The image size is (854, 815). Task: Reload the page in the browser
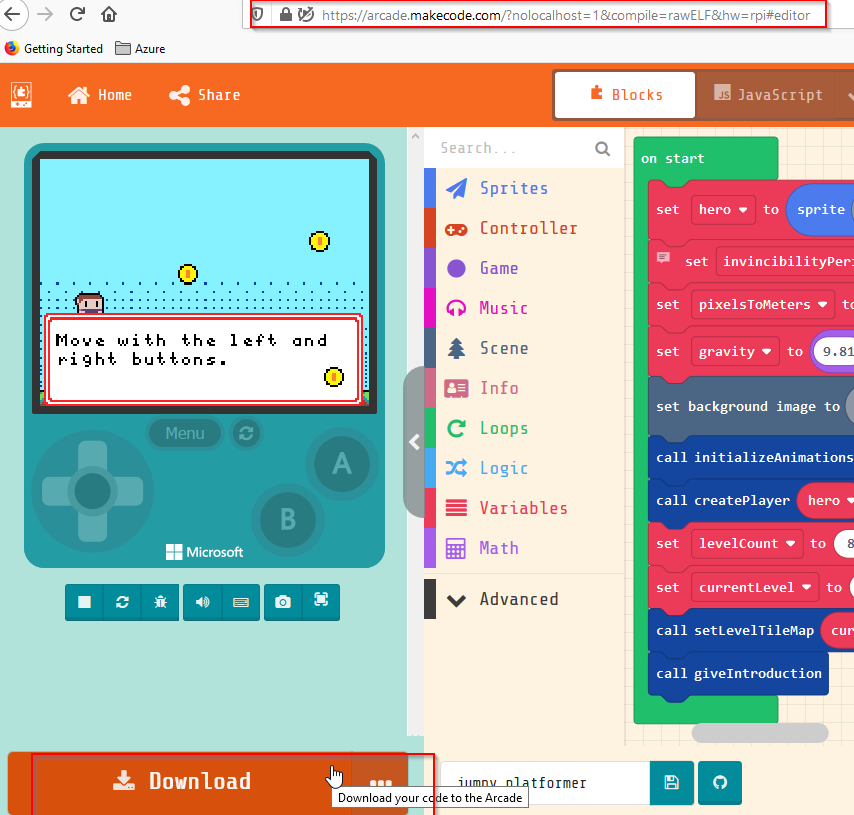77,14
